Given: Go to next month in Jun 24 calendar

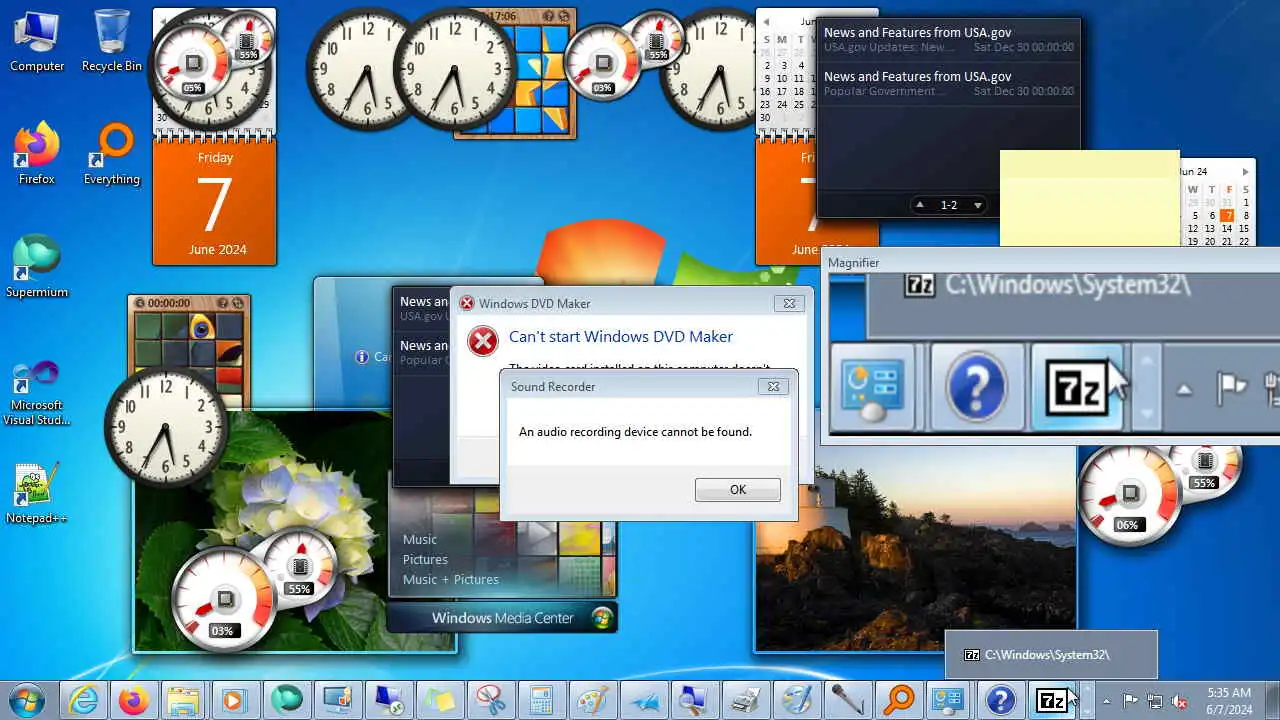Looking at the screenshot, I should 1245,172.
